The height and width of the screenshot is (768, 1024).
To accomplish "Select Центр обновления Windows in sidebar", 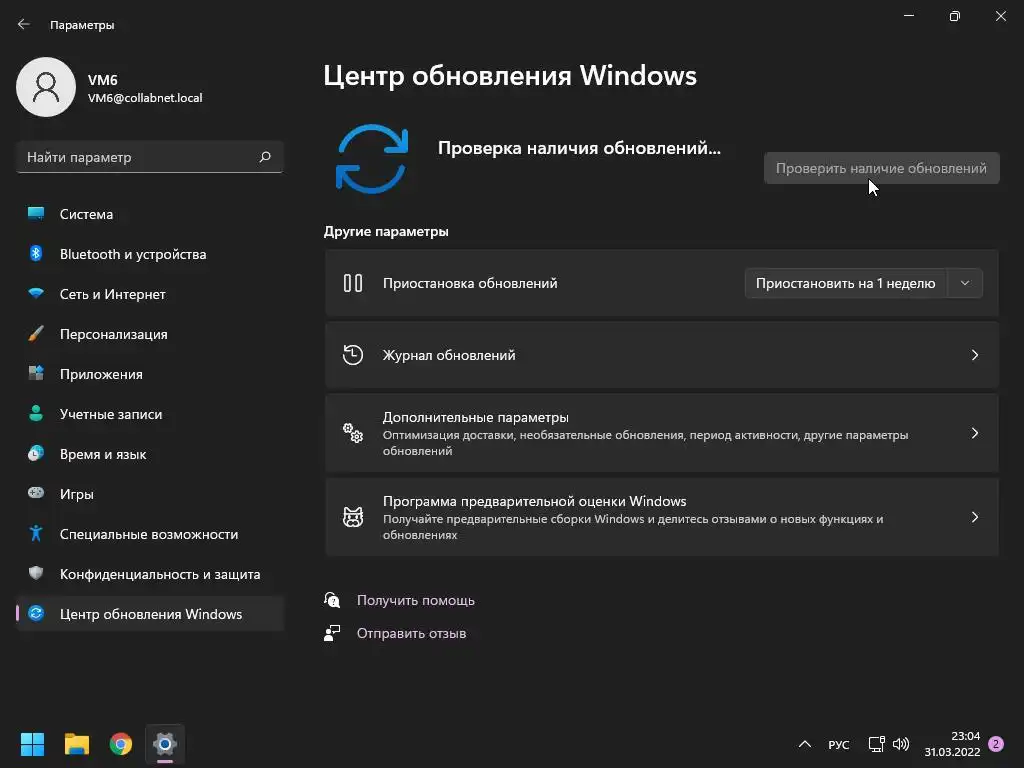I will coord(150,613).
